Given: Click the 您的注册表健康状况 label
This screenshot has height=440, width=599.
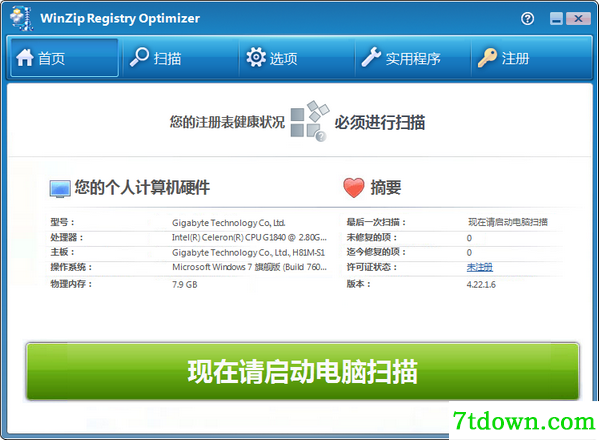Looking at the screenshot, I should (227, 122).
